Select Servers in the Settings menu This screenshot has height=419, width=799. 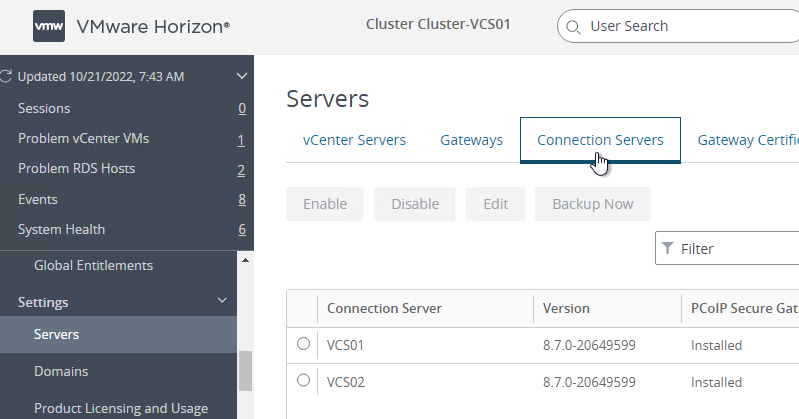[118, 334]
